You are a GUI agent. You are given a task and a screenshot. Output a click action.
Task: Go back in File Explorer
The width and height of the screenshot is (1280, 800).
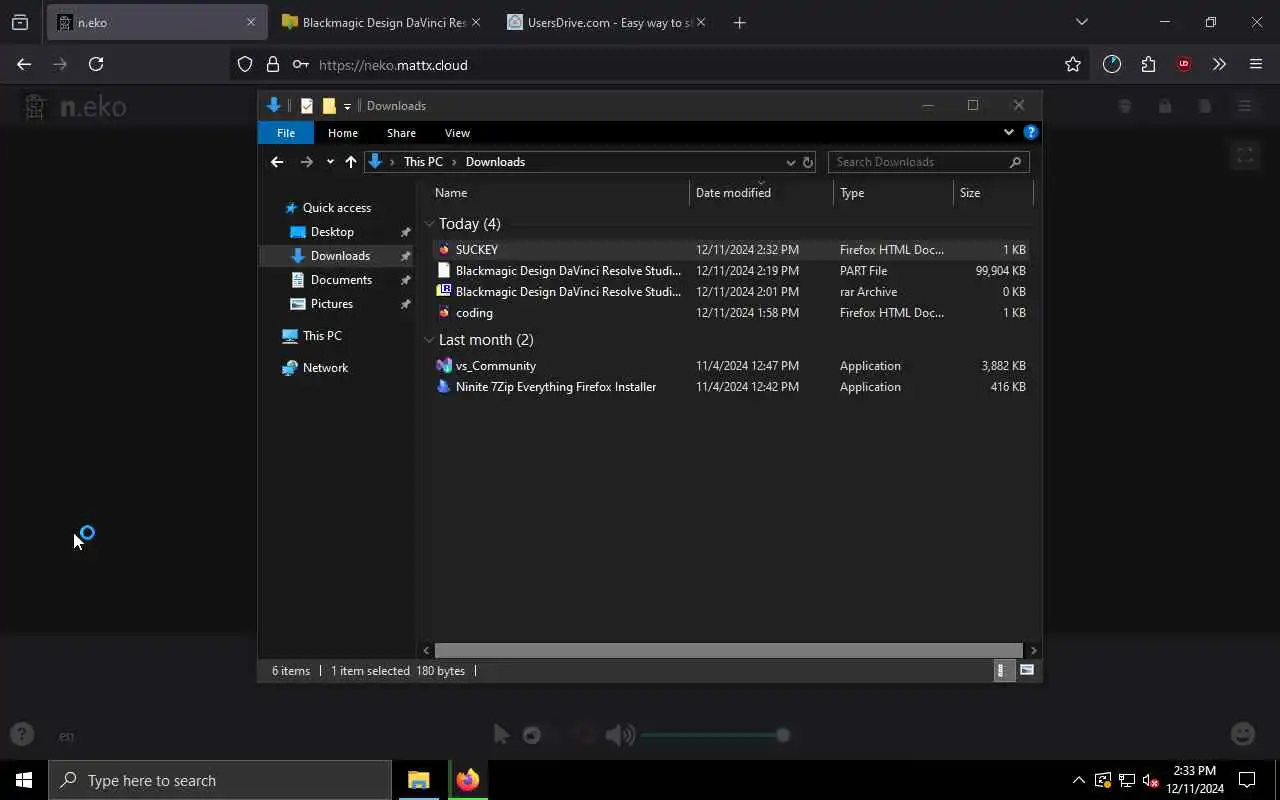tap(277, 162)
